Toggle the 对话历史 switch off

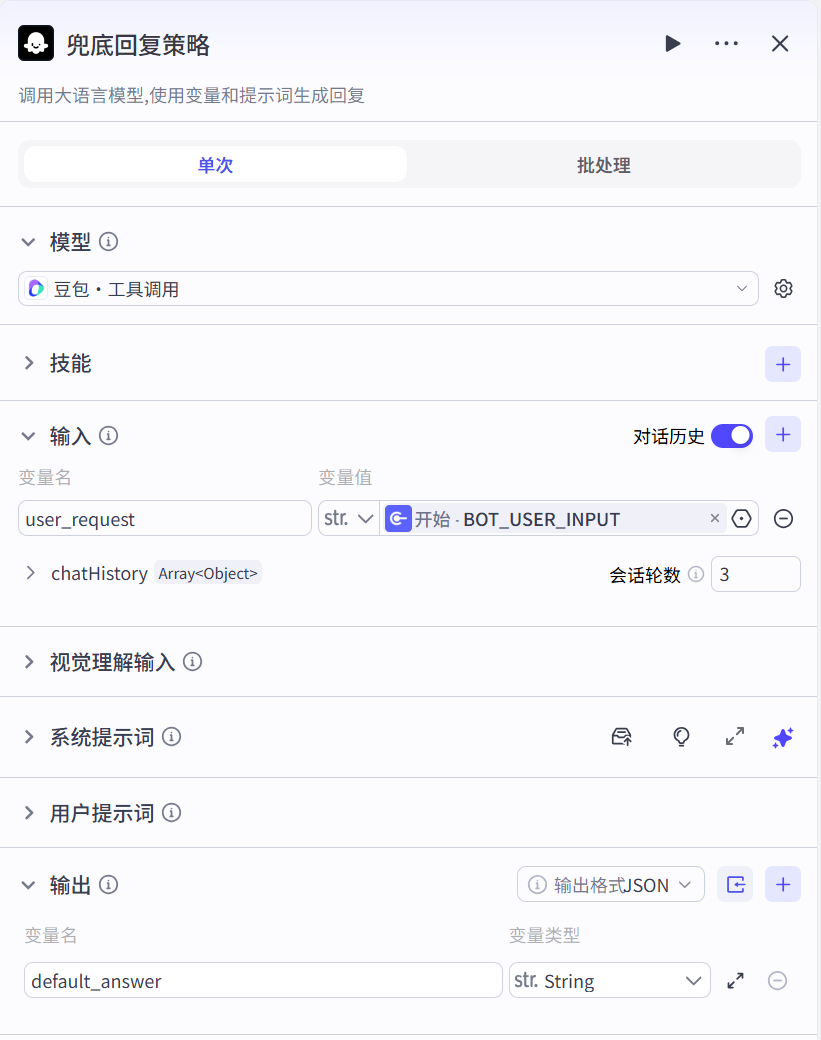click(x=731, y=436)
